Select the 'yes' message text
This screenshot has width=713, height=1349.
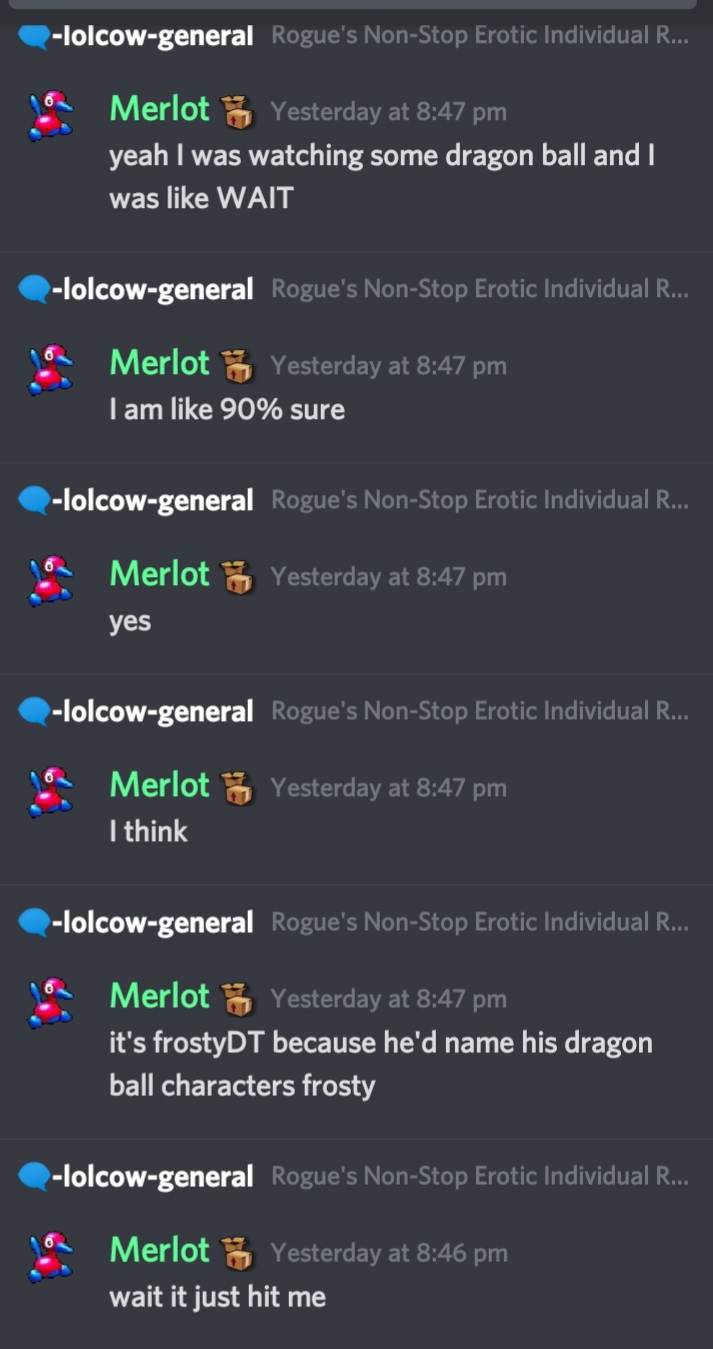tap(130, 622)
